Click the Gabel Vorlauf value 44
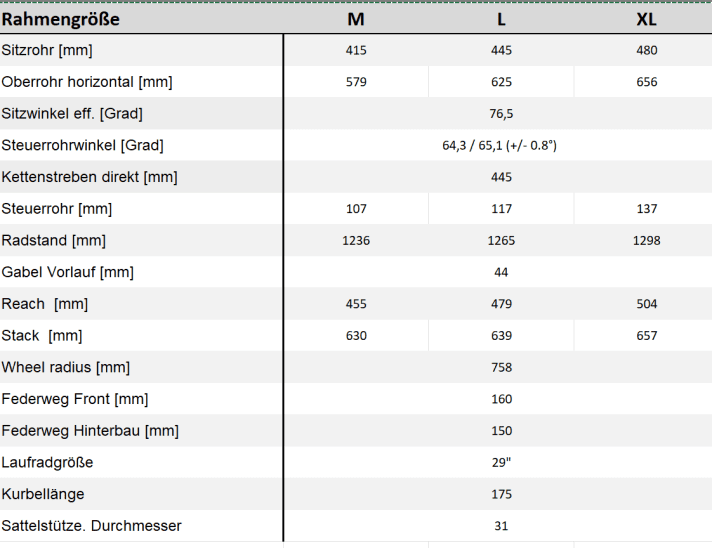 coord(501,272)
